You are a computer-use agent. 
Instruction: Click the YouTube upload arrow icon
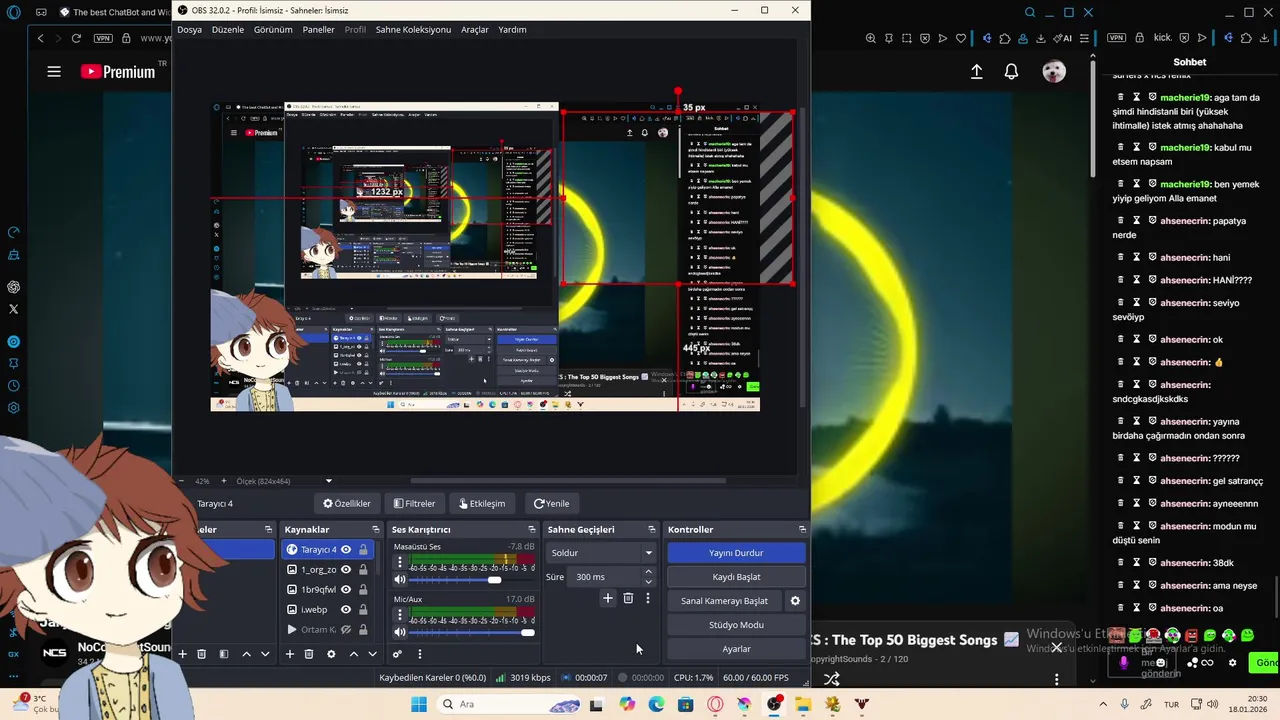coord(977,72)
